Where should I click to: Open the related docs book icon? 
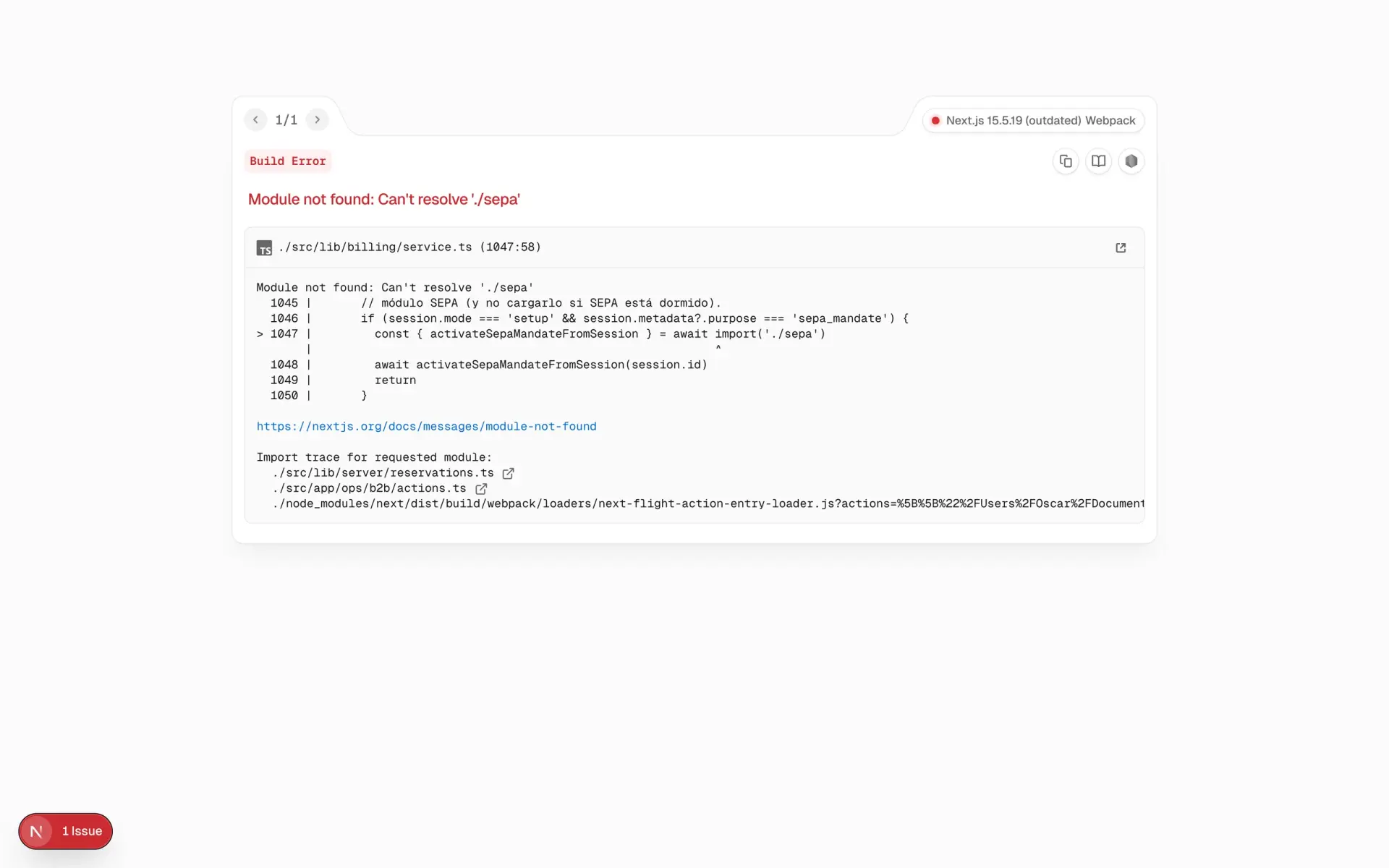pyautogui.click(x=1098, y=161)
